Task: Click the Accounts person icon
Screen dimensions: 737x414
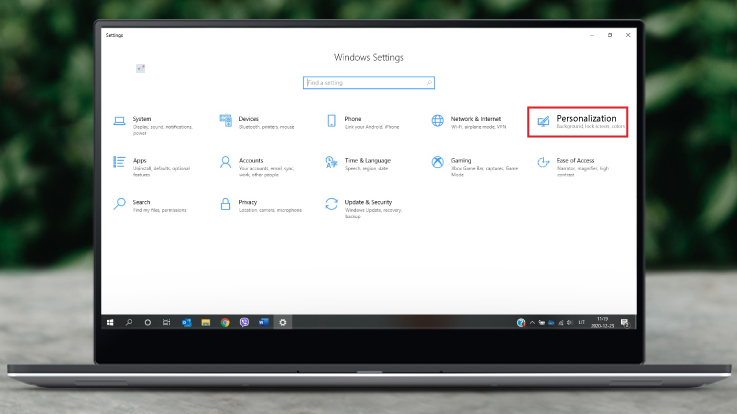Action: [x=225, y=162]
